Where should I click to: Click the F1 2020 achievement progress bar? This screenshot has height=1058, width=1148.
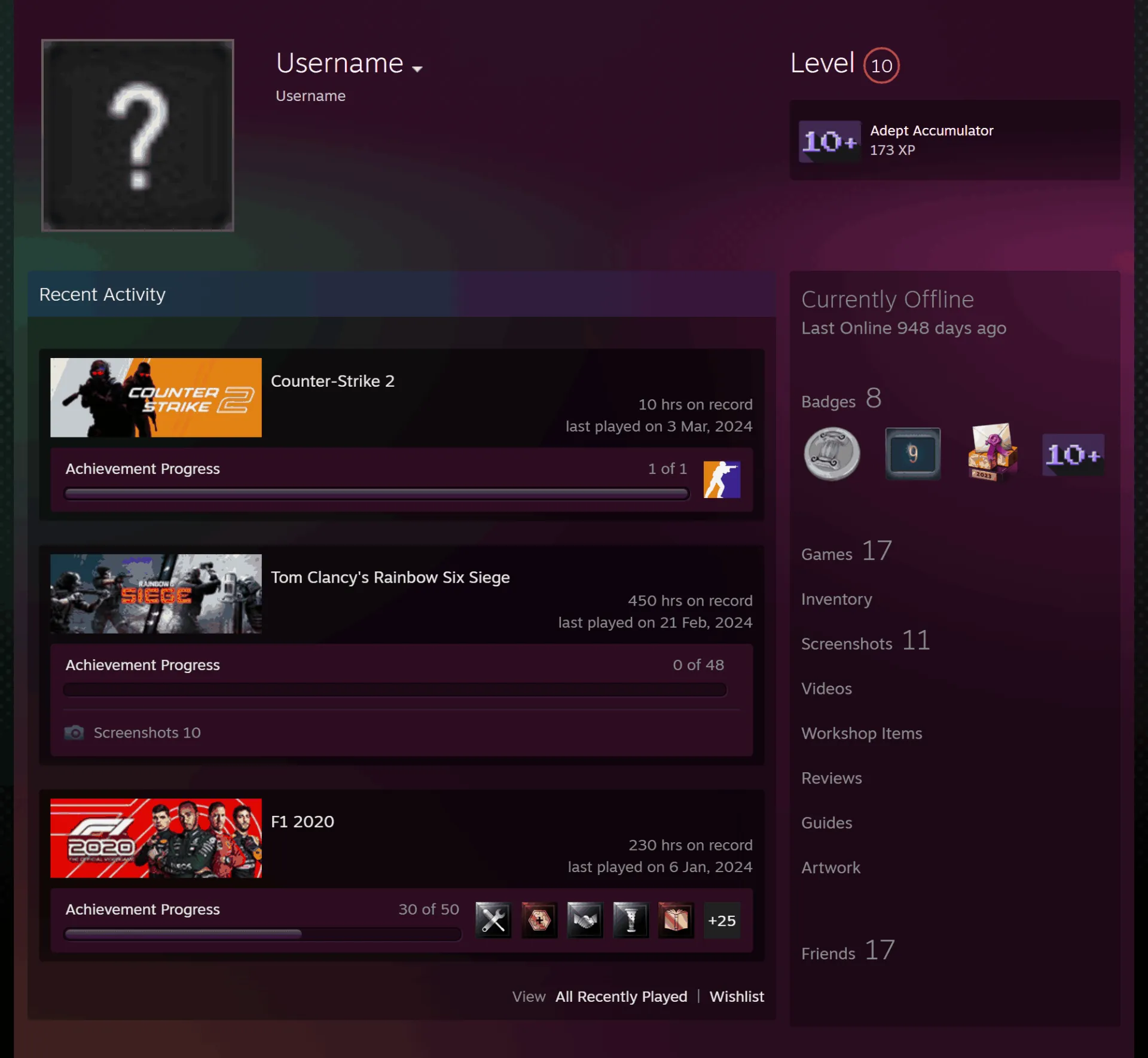262,934
